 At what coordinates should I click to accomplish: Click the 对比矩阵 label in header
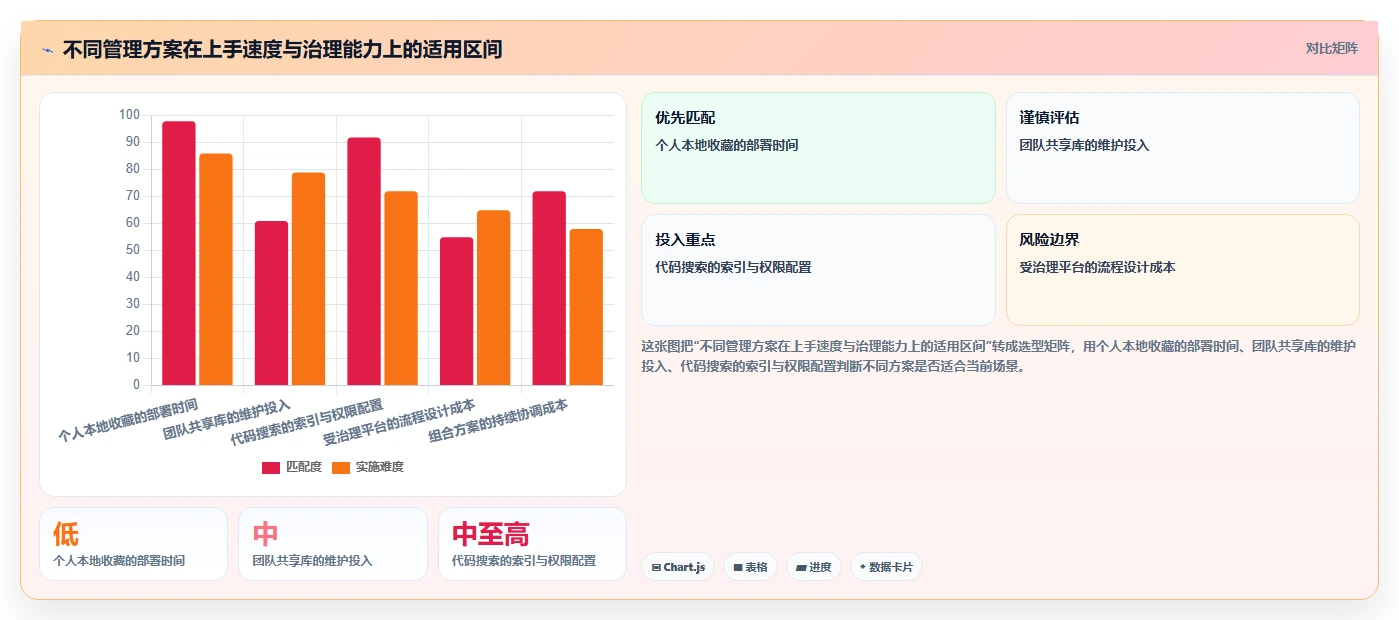coord(1331,48)
